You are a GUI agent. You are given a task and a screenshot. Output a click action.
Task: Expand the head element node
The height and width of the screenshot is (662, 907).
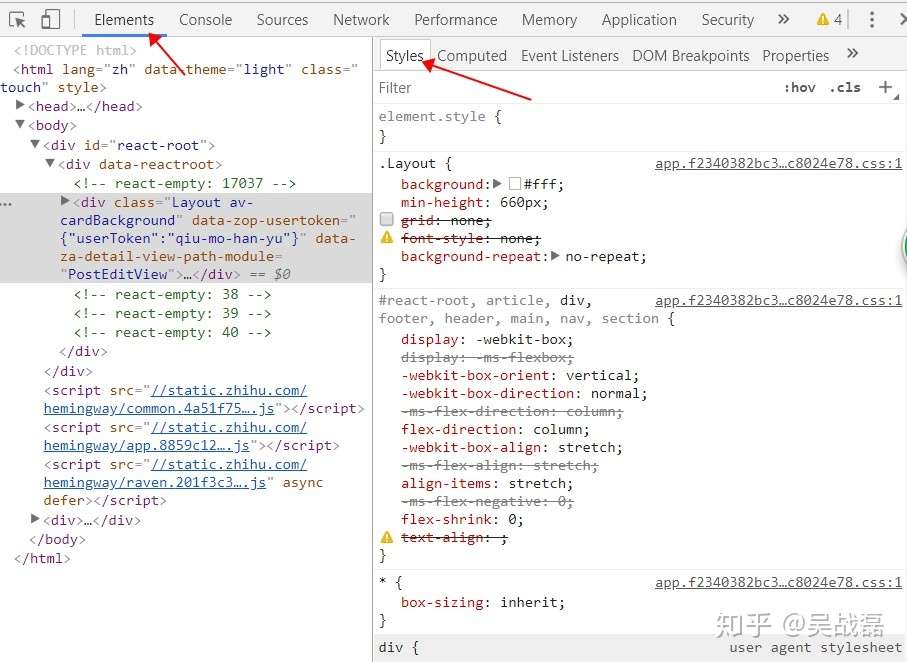point(20,105)
